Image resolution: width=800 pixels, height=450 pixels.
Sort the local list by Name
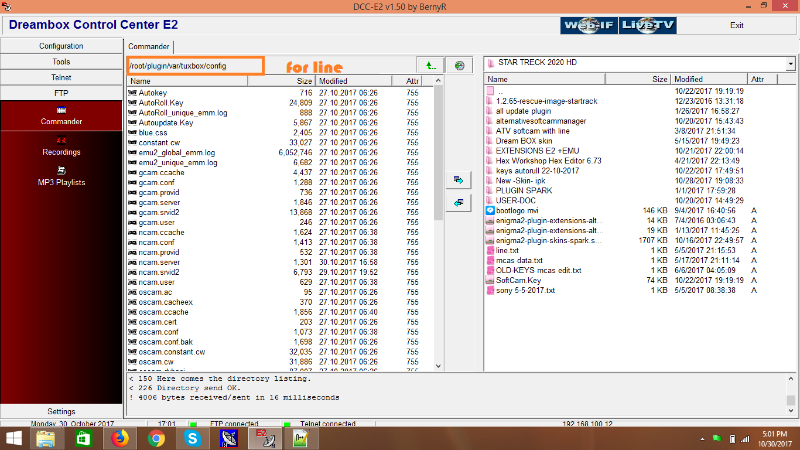coord(544,79)
